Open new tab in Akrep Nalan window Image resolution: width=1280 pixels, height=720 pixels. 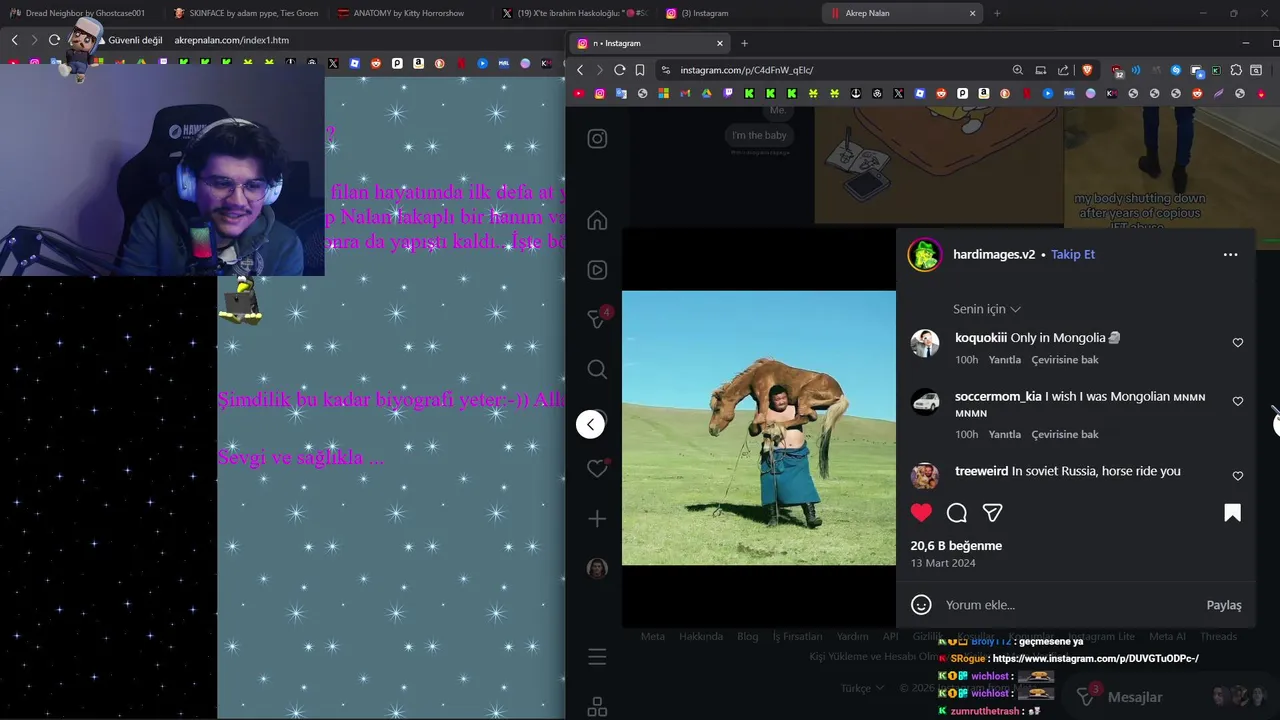(997, 13)
